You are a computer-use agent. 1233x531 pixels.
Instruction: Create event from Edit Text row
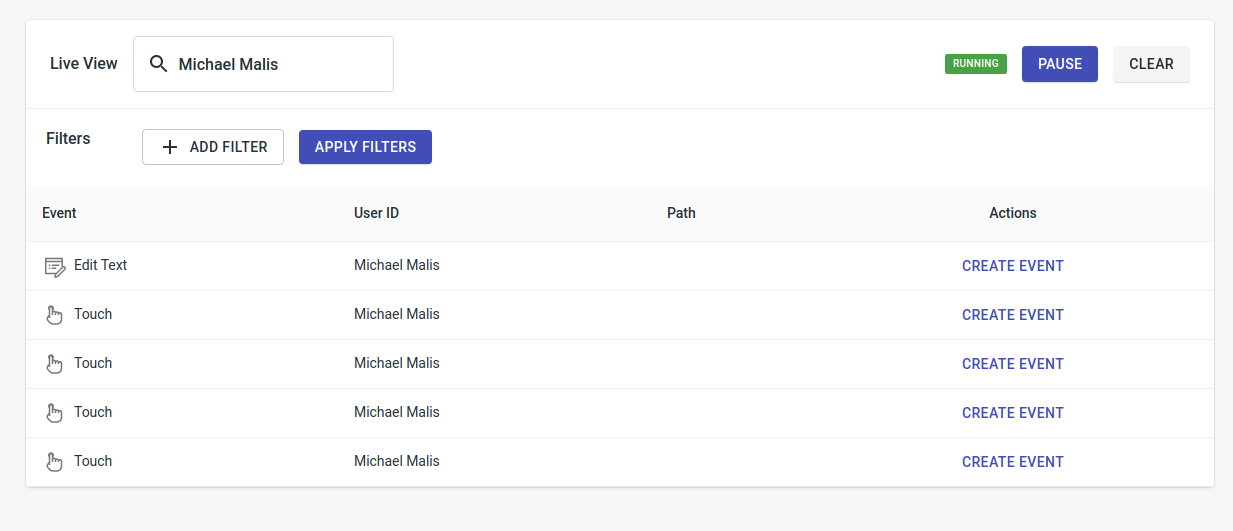[x=1013, y=266]
